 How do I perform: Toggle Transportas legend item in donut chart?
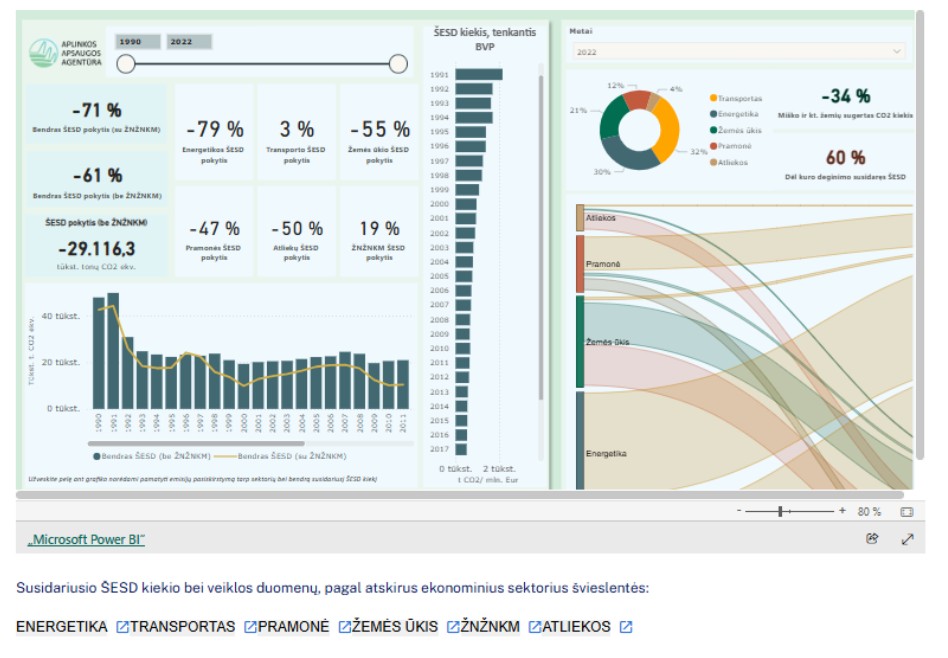(x=736, y=98)
